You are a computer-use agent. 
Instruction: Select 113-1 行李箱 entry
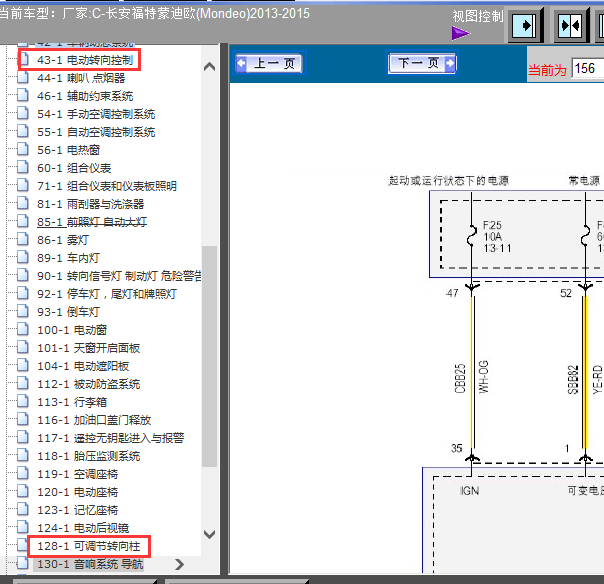click(72, 402)
